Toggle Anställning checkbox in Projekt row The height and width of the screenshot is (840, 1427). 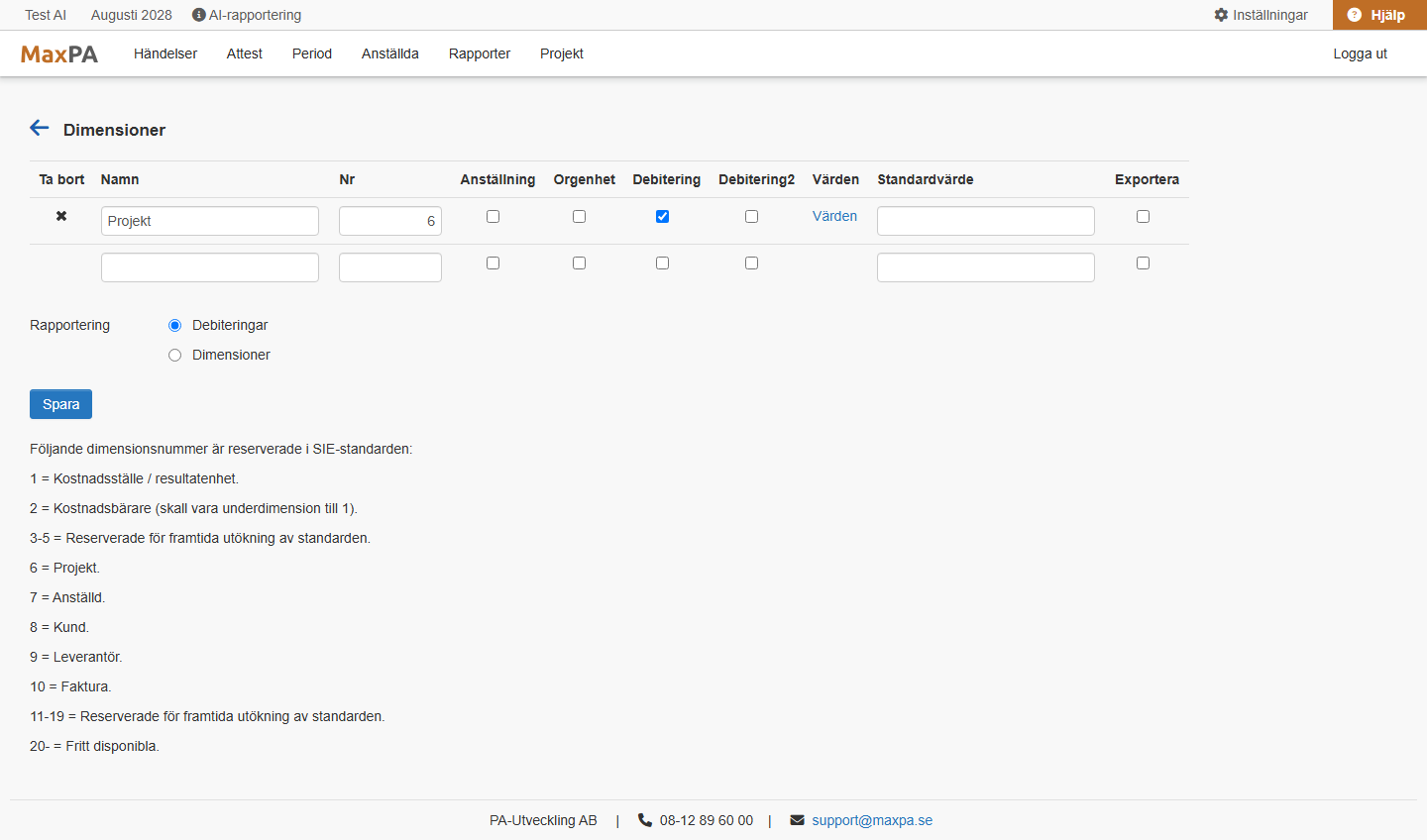click(x=493, y=216)
